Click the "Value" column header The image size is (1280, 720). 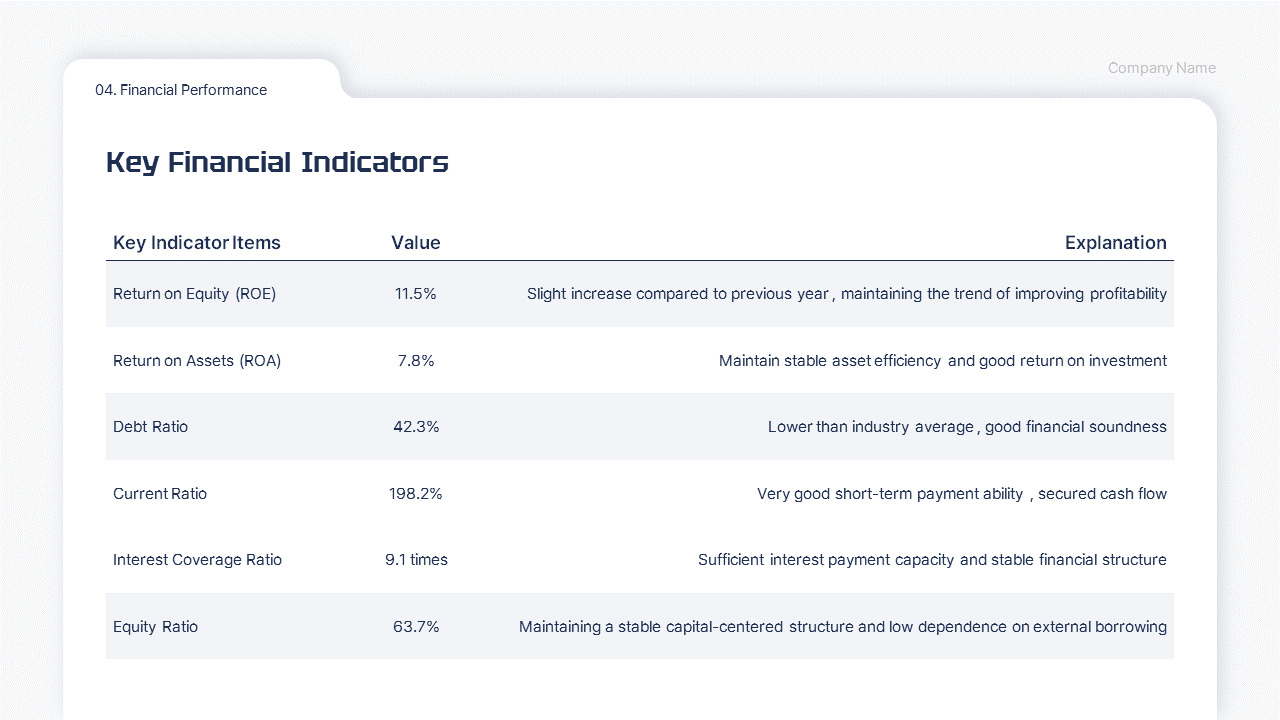[416, 243]
